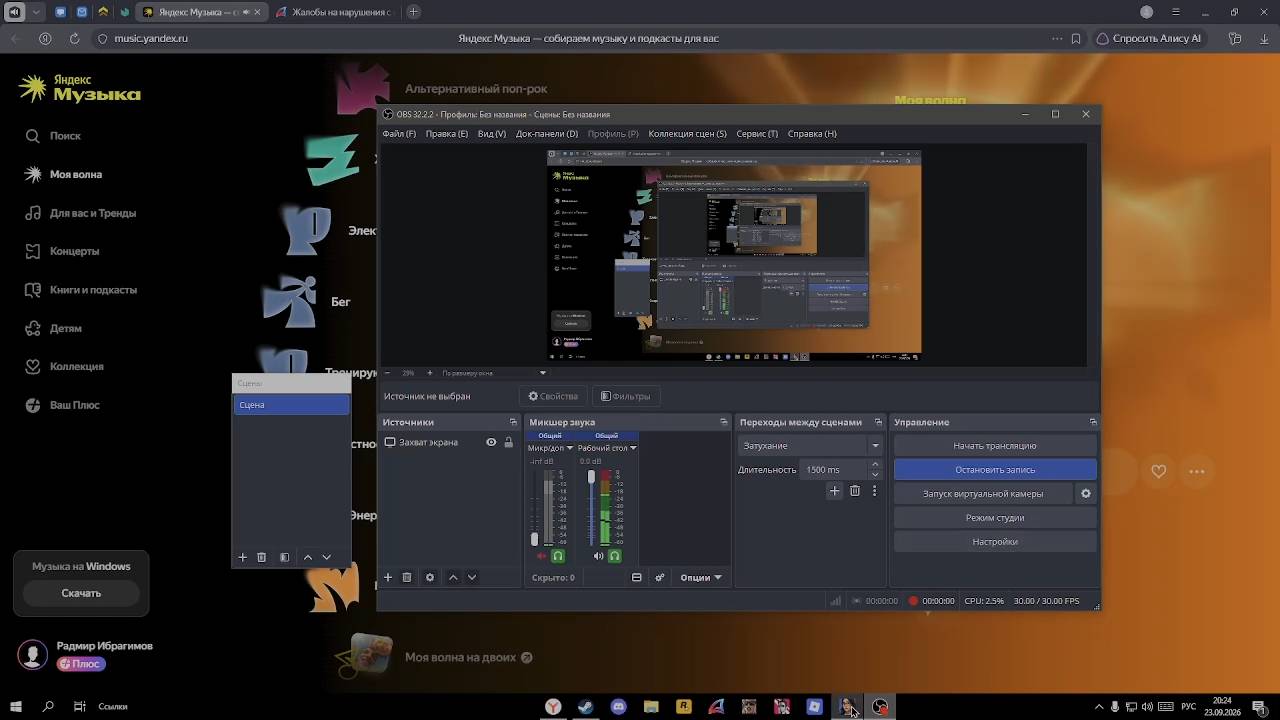The height and width of the screenshot is (720, 1280).
Task: Move the scene up in the scenes panel
Action: click(308, 557)
